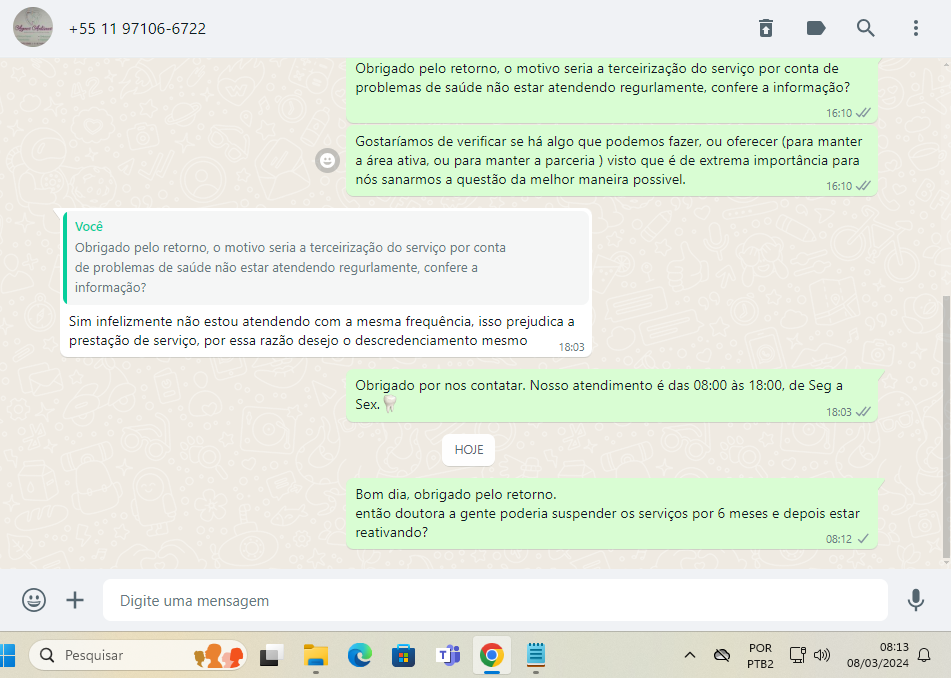951x678 pixels.
Task: Search within the conversation using magnifier icon
Action: (866, 28)
